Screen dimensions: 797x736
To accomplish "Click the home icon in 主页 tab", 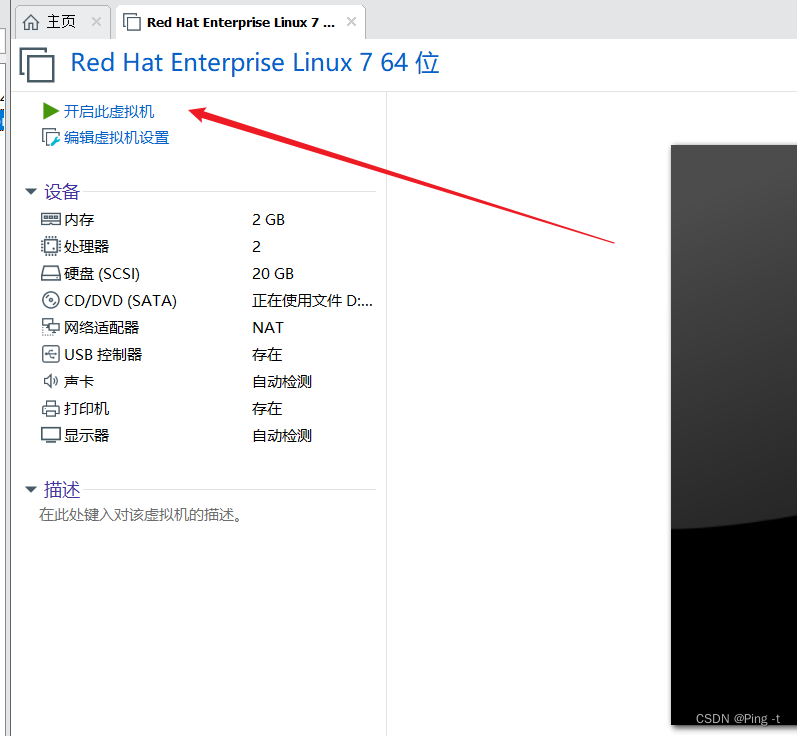I will pos(31,22).
